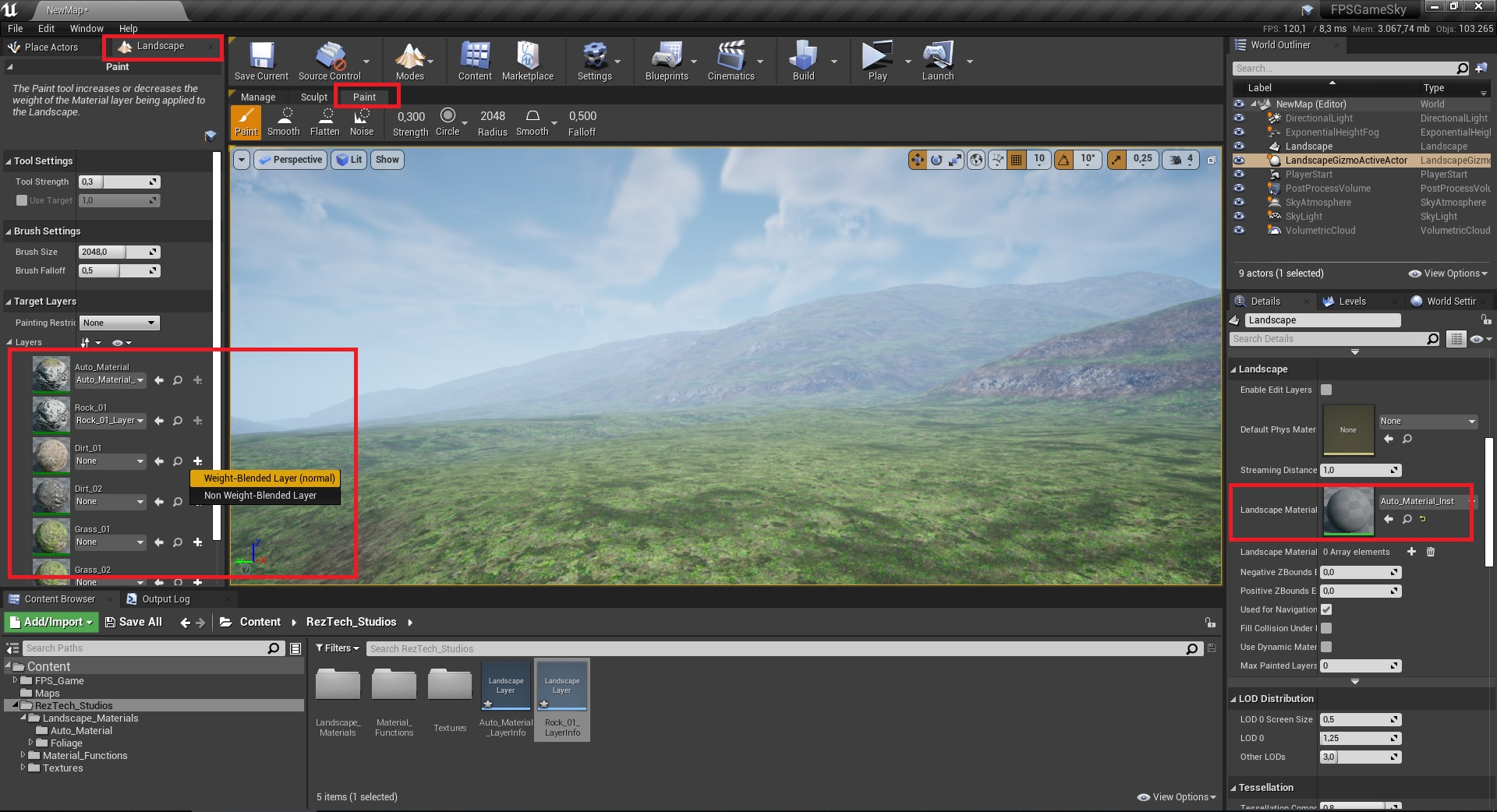Uncheck Used for Navigation checkbox
This screenshot has width=1497, height=812.
pyautogui.click(x=1326, y=609)
